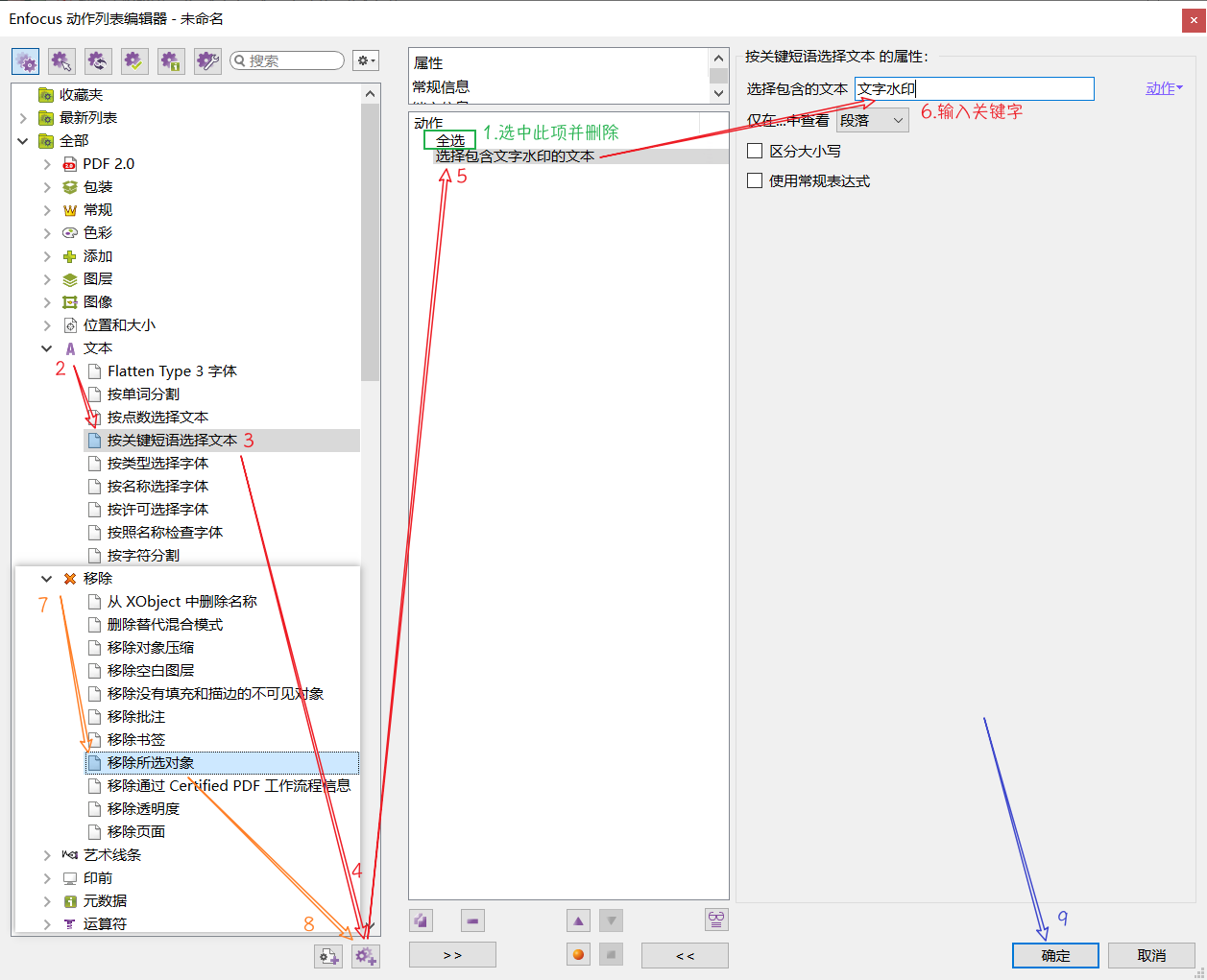The width and height of the screenshot is (1207, 980).
Task: Click the 常规 crown icon
Action: pos(70,210)
